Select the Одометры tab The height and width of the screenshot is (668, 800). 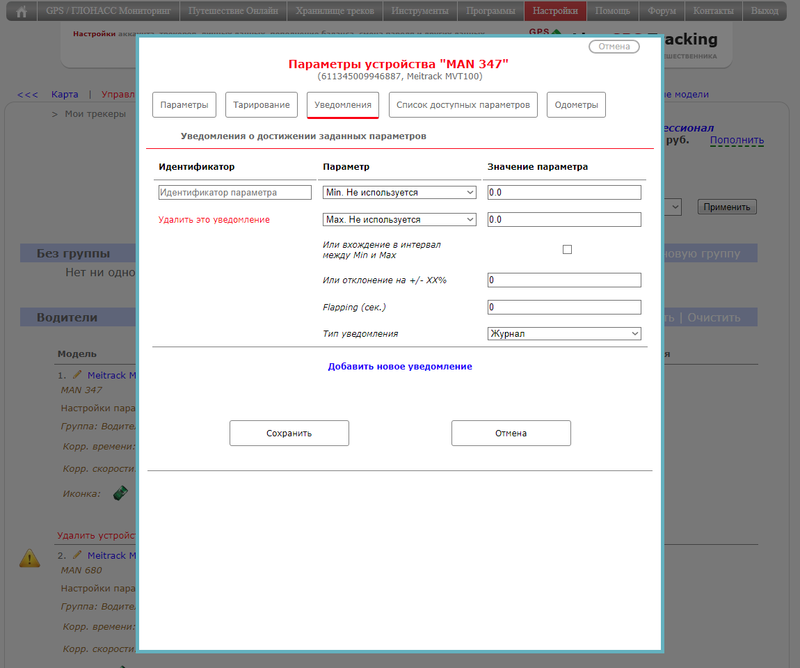pos(576,105)
